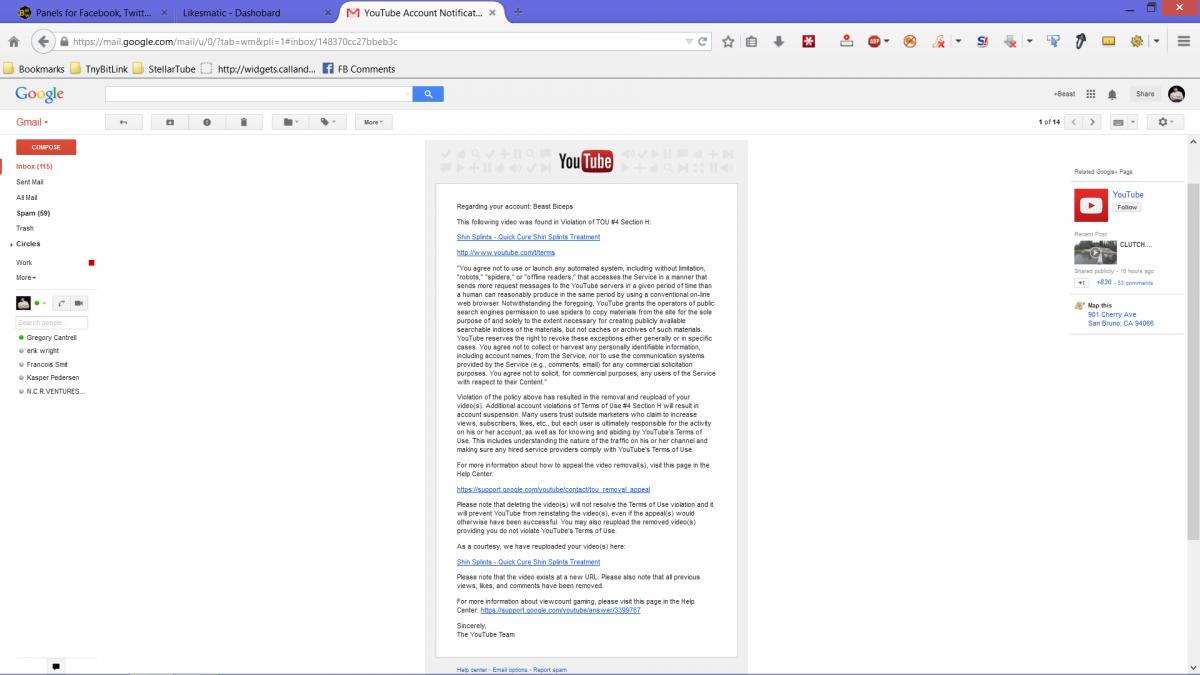Bookmark this page with the star icon

coord(728,42)
